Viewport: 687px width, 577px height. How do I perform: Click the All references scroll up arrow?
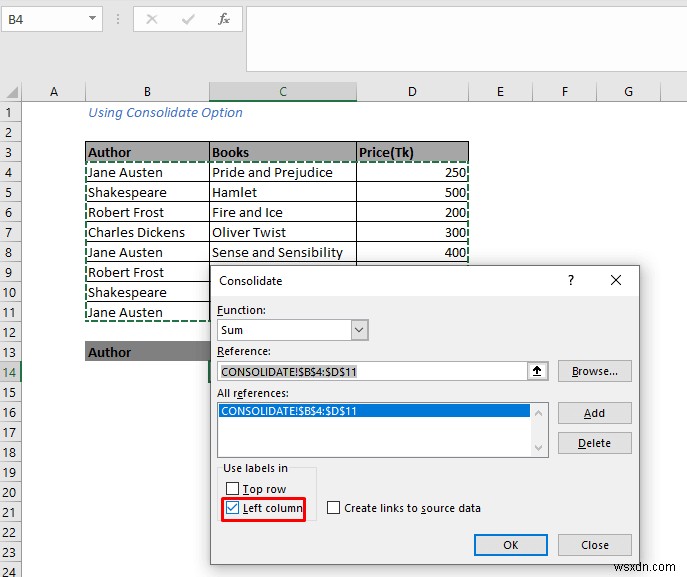point(538,413)
